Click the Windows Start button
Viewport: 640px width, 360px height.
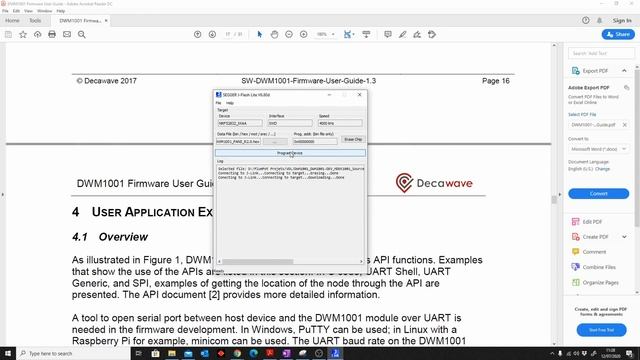point(8,353)
